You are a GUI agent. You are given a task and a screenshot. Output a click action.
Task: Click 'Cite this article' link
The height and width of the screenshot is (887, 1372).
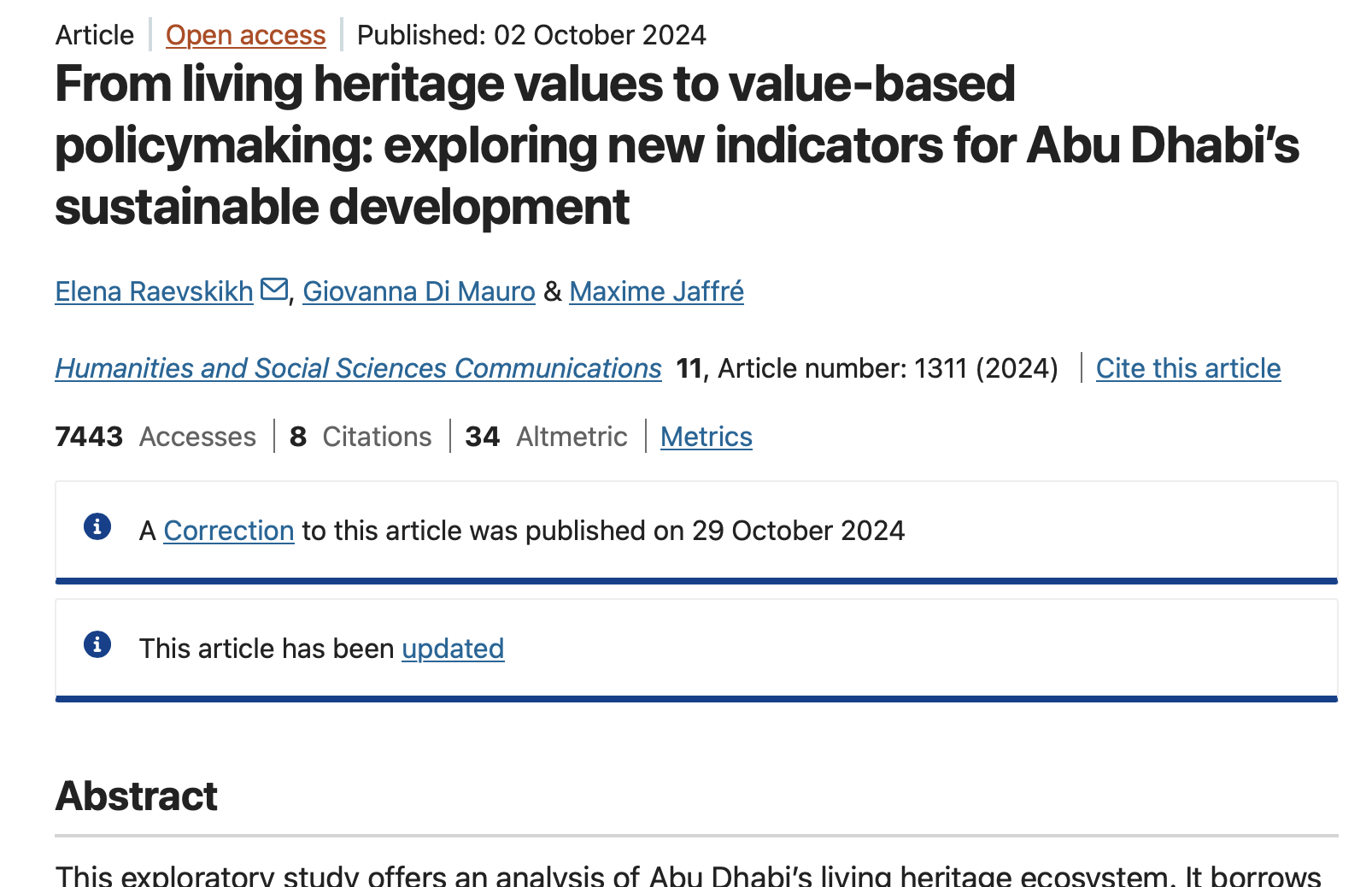(1187, 368)
